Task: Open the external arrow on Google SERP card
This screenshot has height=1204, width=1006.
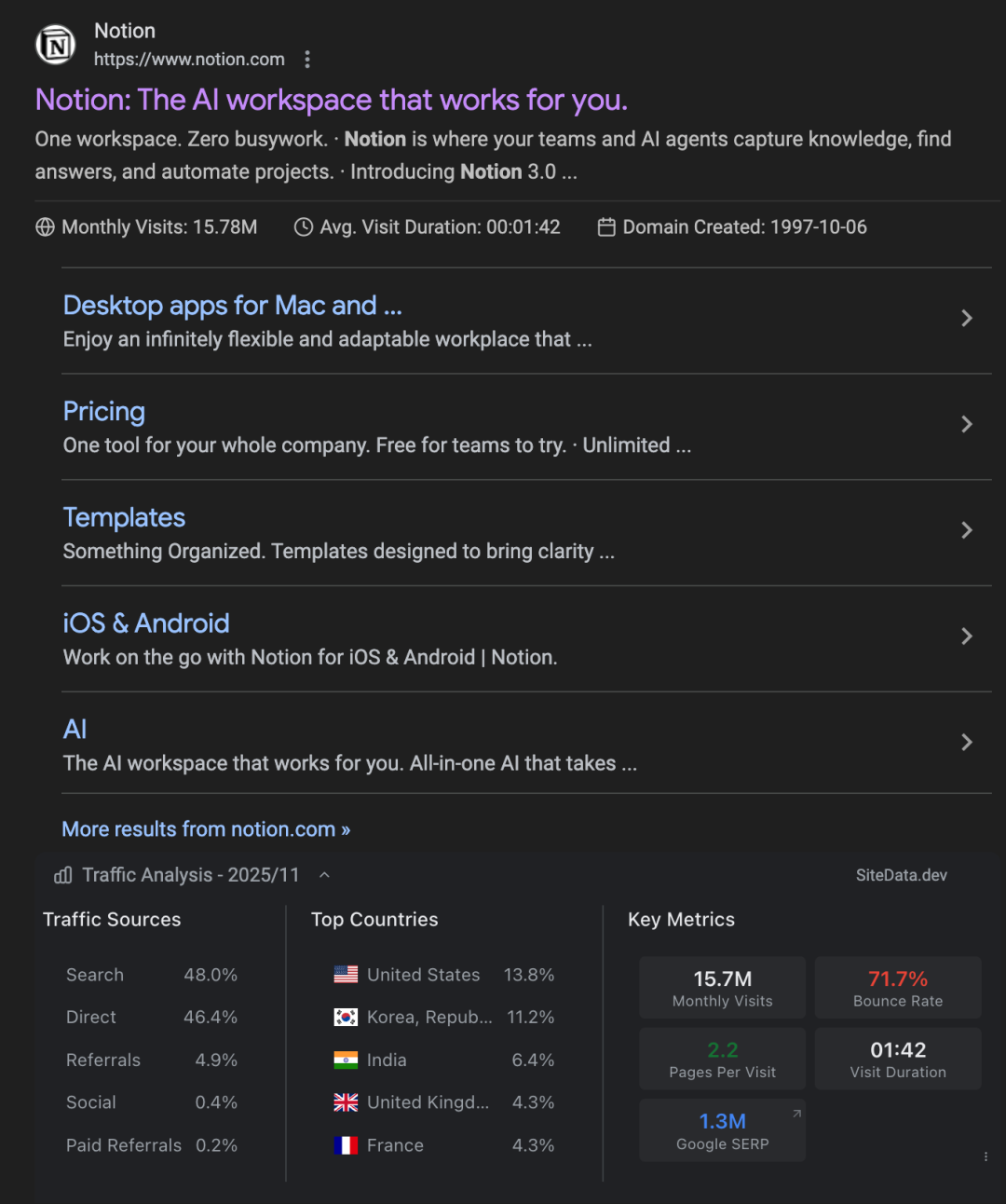Action: click(796, 1114)
